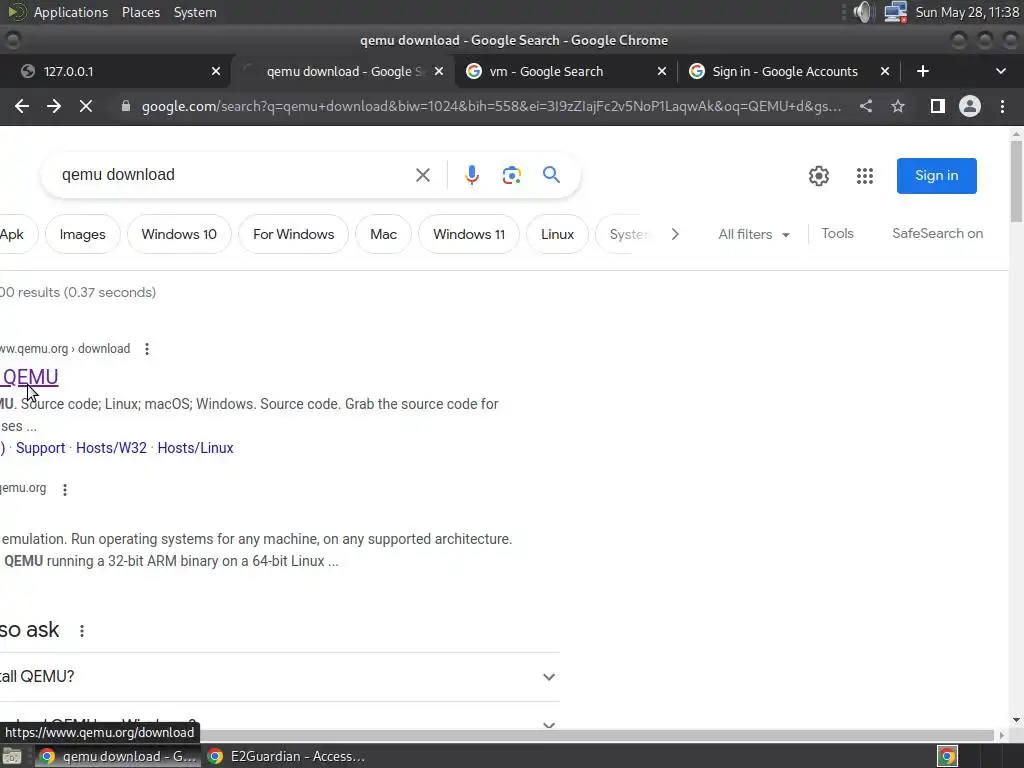Close the vm - Google Search tab
This screenshot has height=768, width=1024.
coord(662,71)
